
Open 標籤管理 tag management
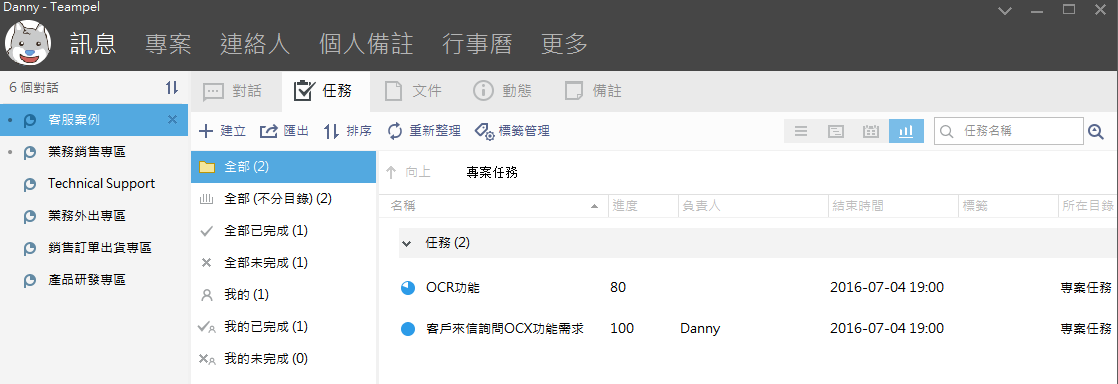[512, 131]
